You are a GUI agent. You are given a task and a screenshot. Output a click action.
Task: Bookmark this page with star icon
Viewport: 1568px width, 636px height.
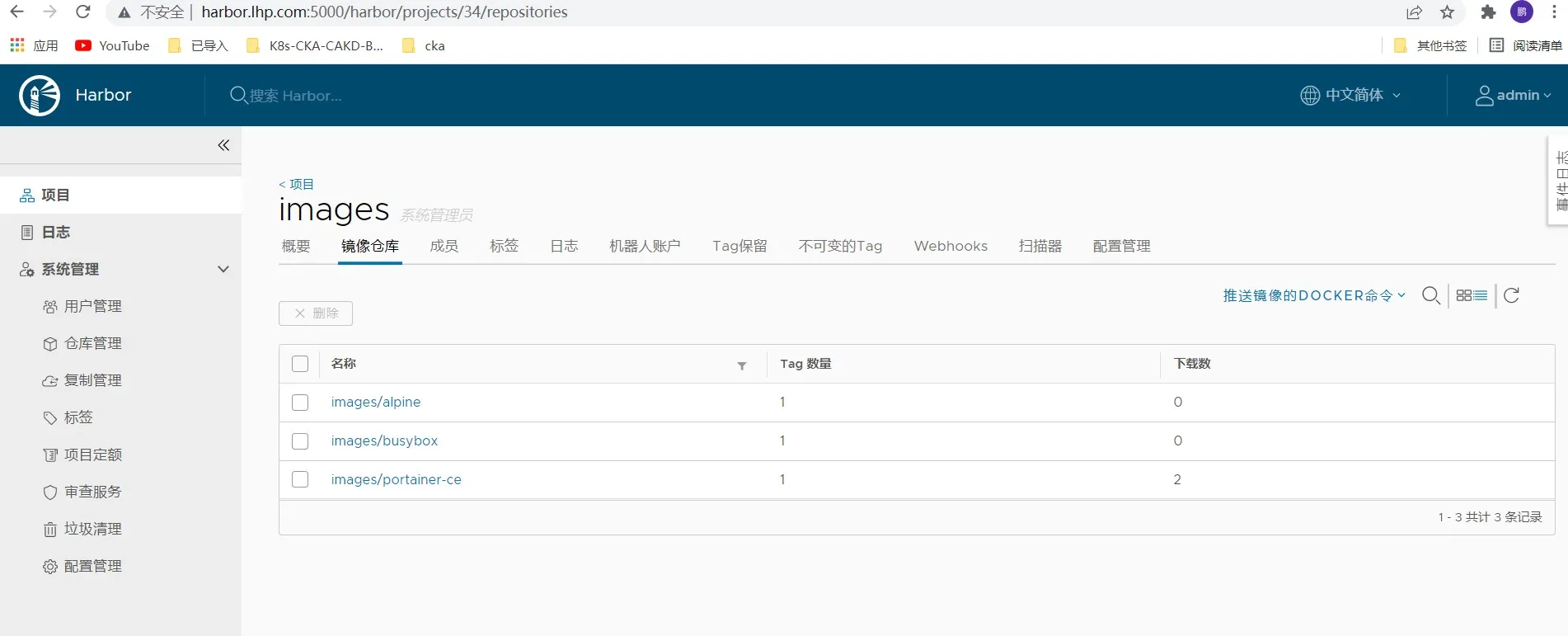(1447, 12)
